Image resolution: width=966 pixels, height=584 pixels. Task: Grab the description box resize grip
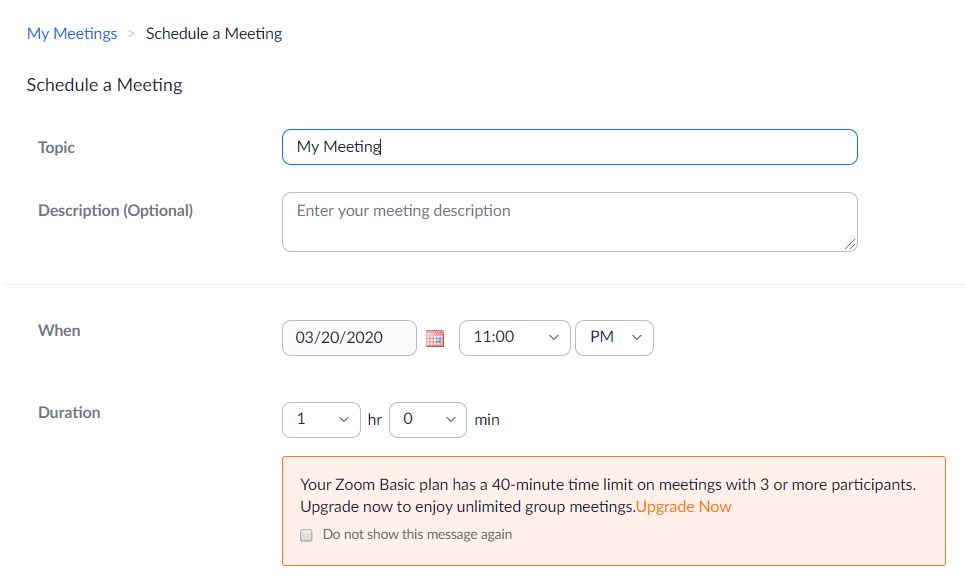tap(850, 245)
